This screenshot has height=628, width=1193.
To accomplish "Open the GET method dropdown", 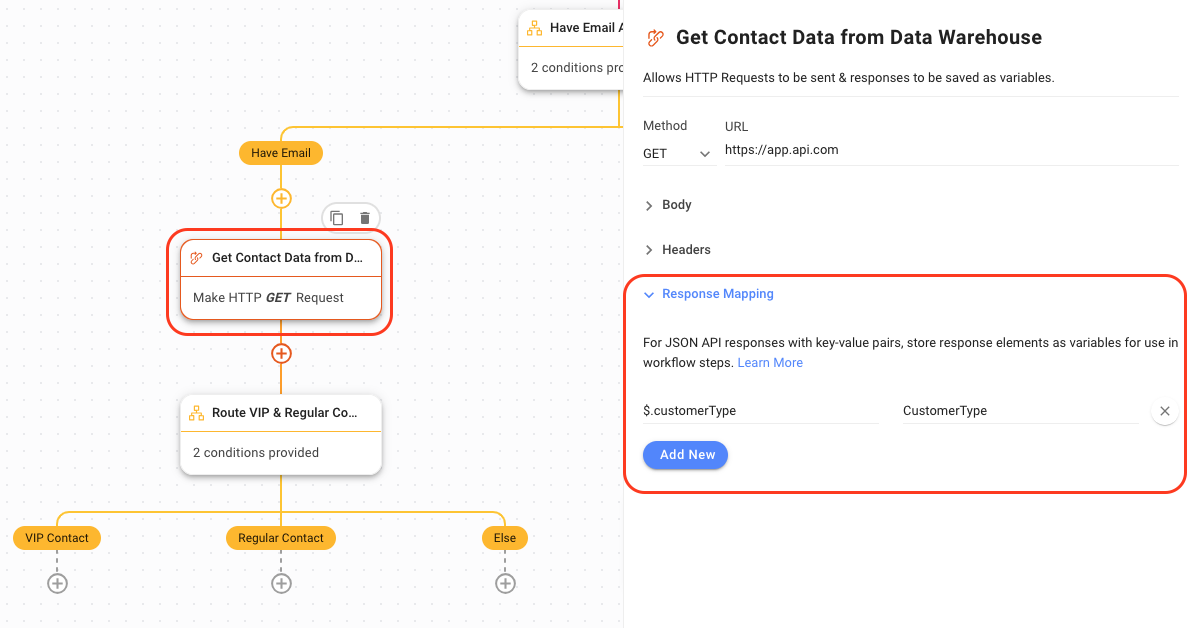I will [x=677, y=154].
